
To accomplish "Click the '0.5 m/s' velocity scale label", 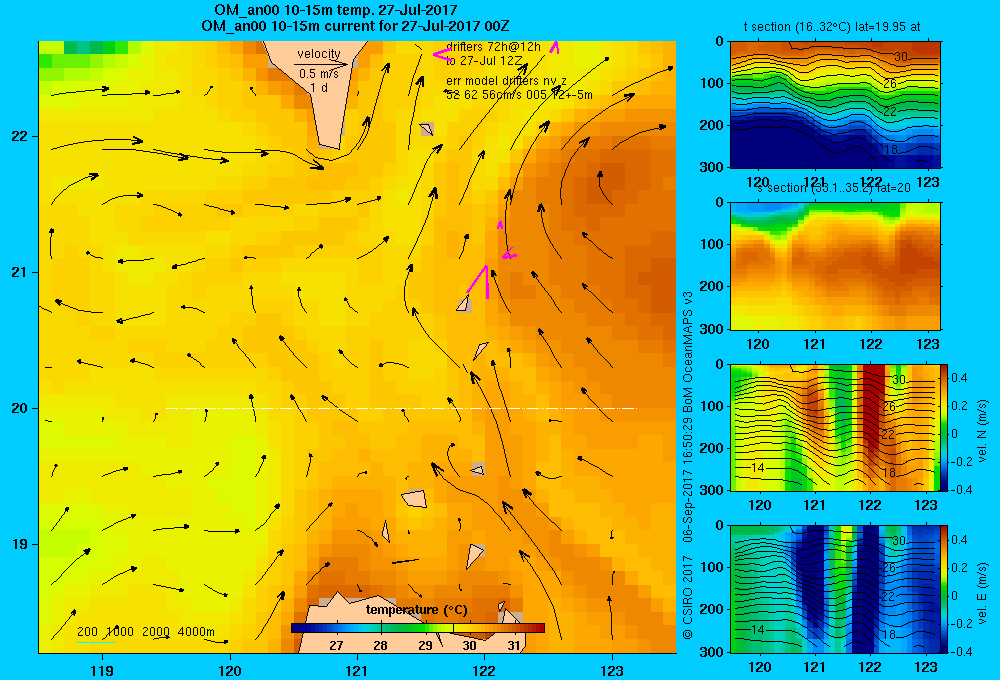I will pos(319,74).
